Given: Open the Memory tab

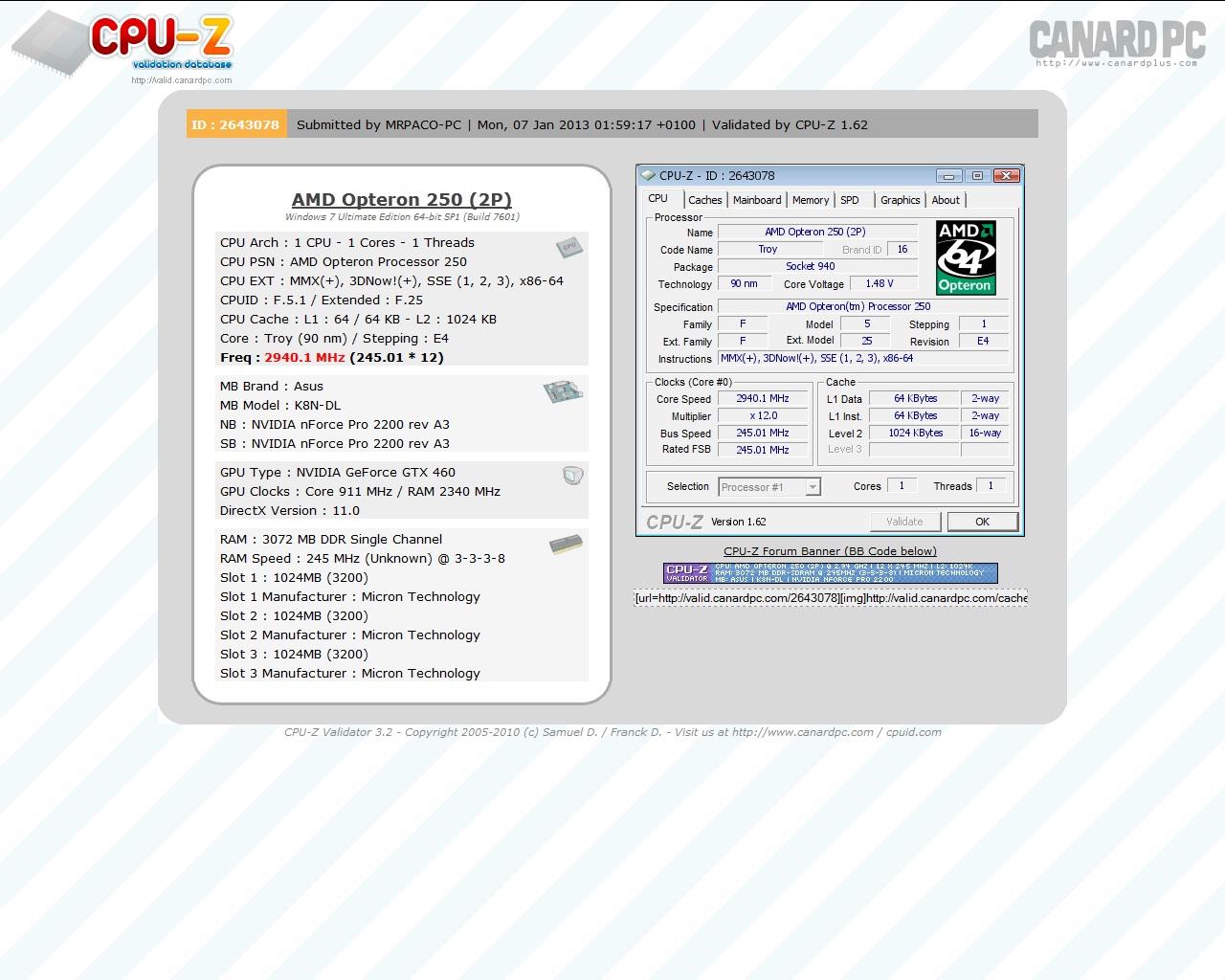Looking at the screenshot, I should pos(811,200).
